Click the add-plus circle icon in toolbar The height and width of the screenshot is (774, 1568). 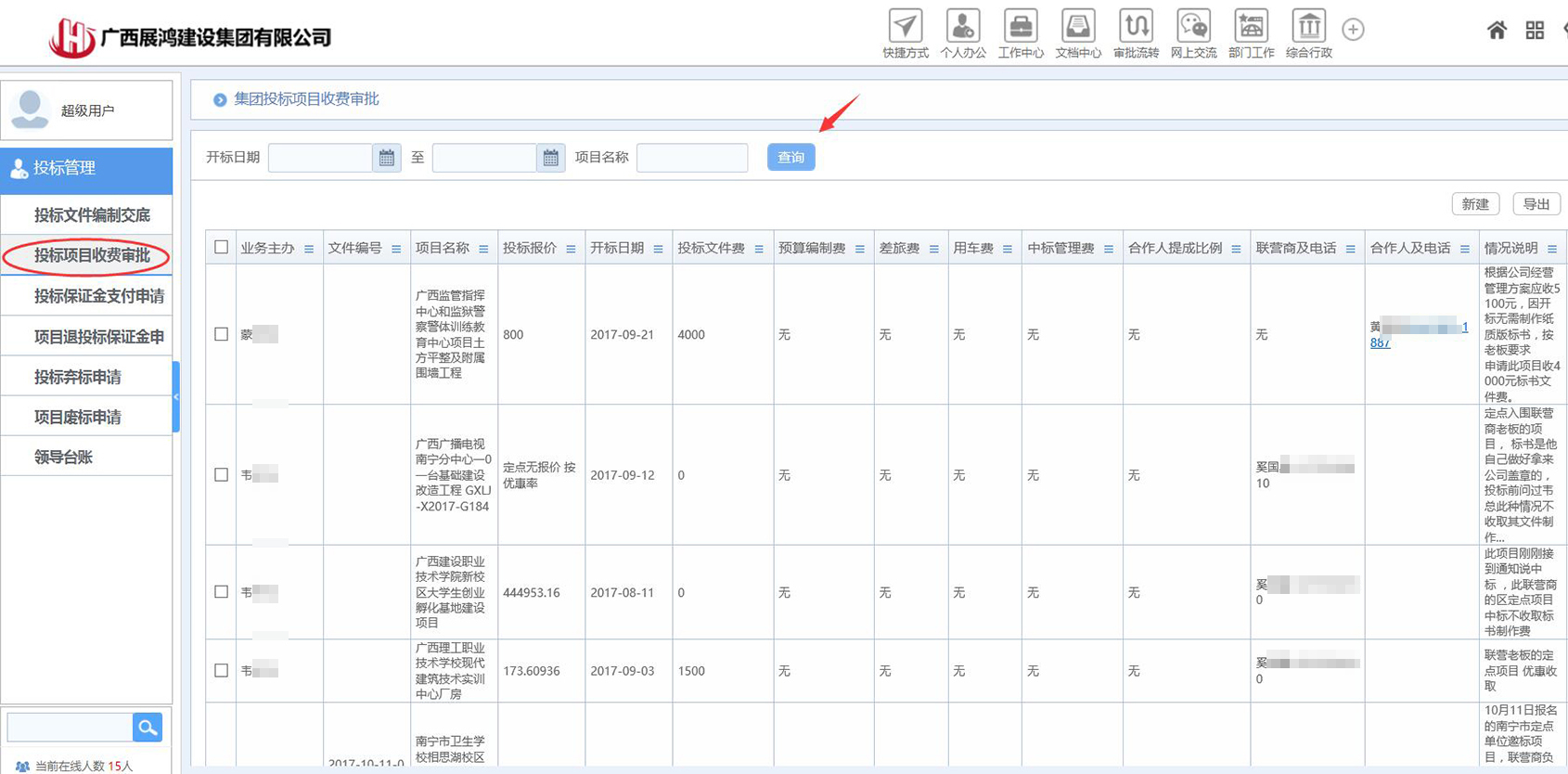1353,30
